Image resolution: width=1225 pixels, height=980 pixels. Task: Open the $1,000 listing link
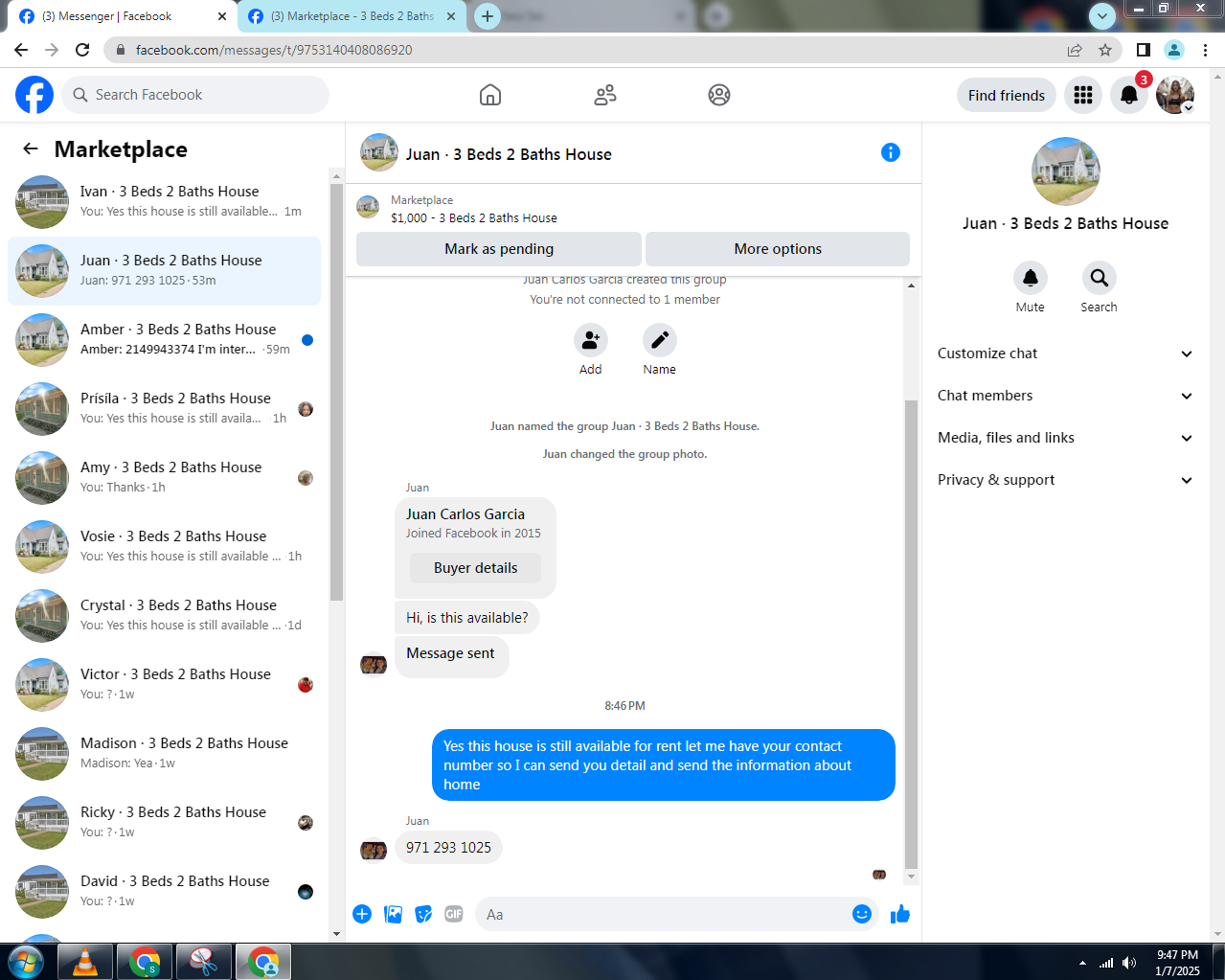pos(474,217)
